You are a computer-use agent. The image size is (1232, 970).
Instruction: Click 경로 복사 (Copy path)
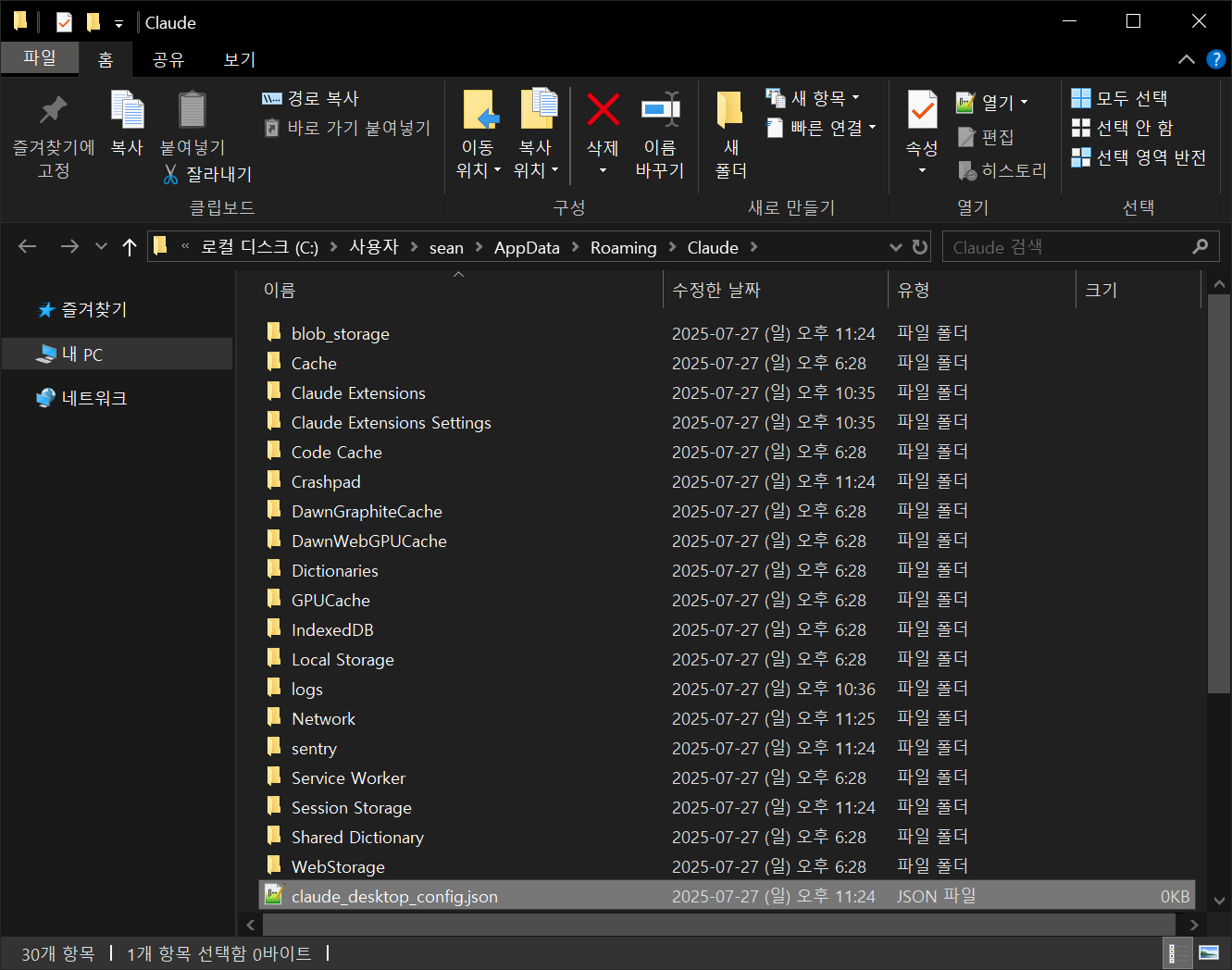311,98
